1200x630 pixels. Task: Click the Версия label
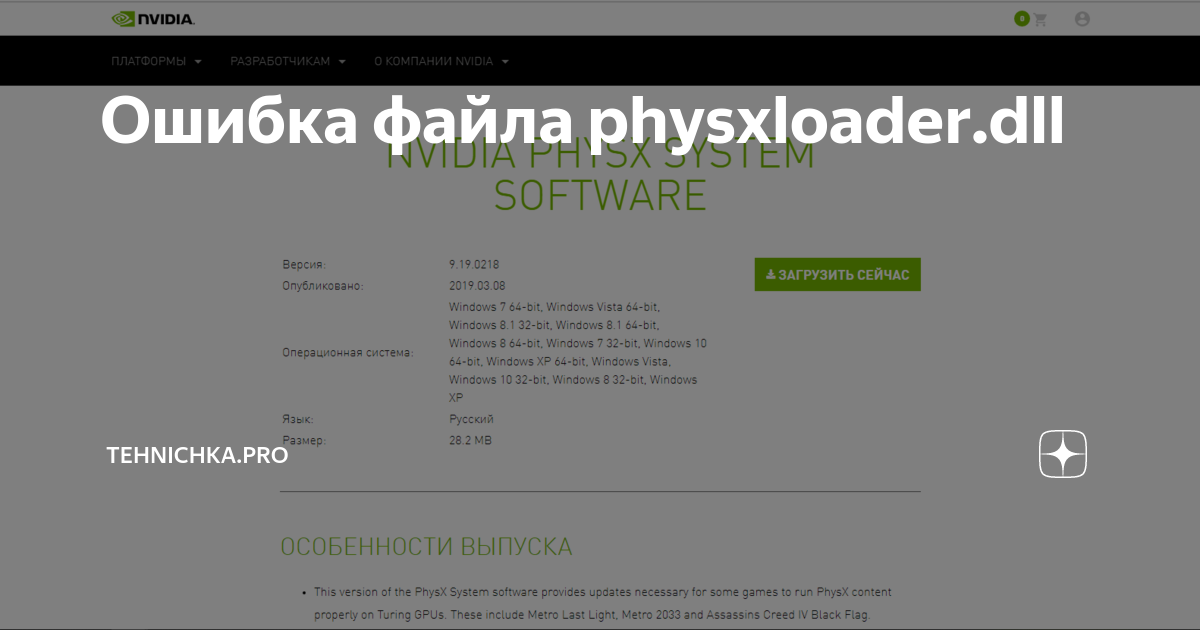[x=303, y=265]
